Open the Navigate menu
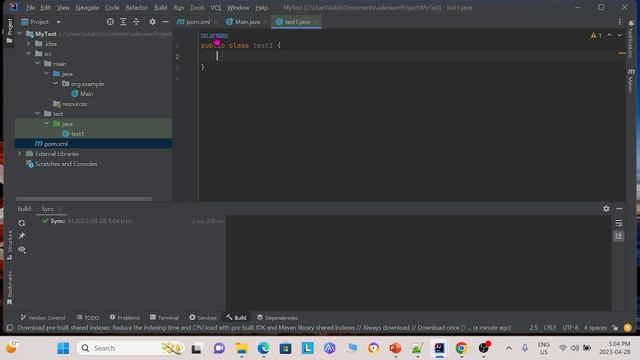Viewport: 640px width, 360px height. point(87,7)
